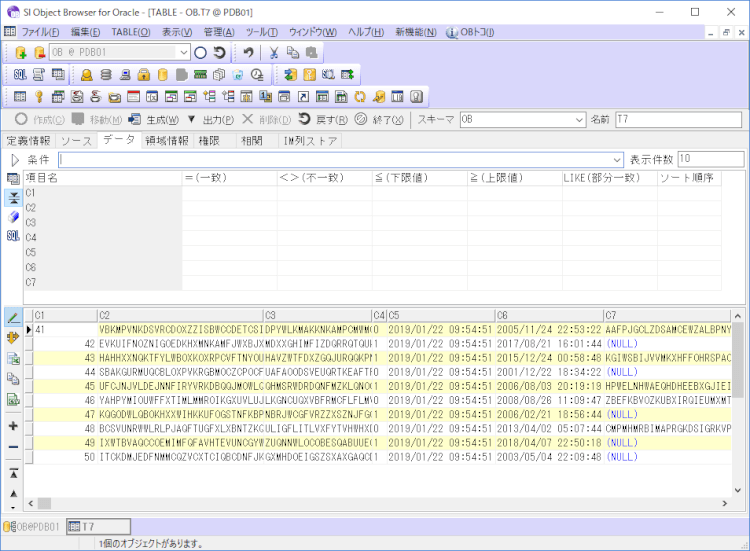The height and width of the screenshot is (551, 750).
Task: Click the 表示件数 input field
Action: 710,160
